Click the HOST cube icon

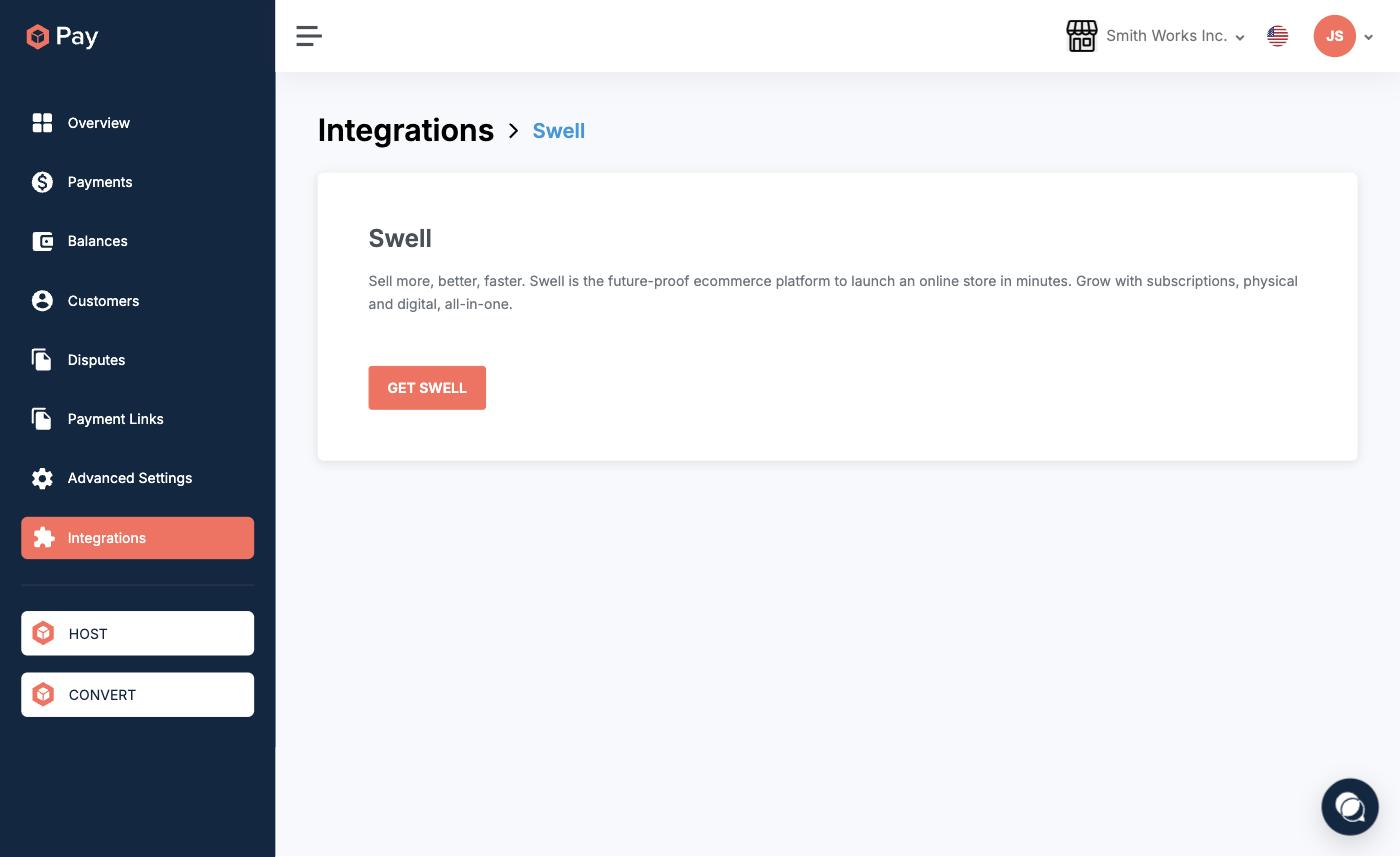pyautogui.click(x=43, y=633)
